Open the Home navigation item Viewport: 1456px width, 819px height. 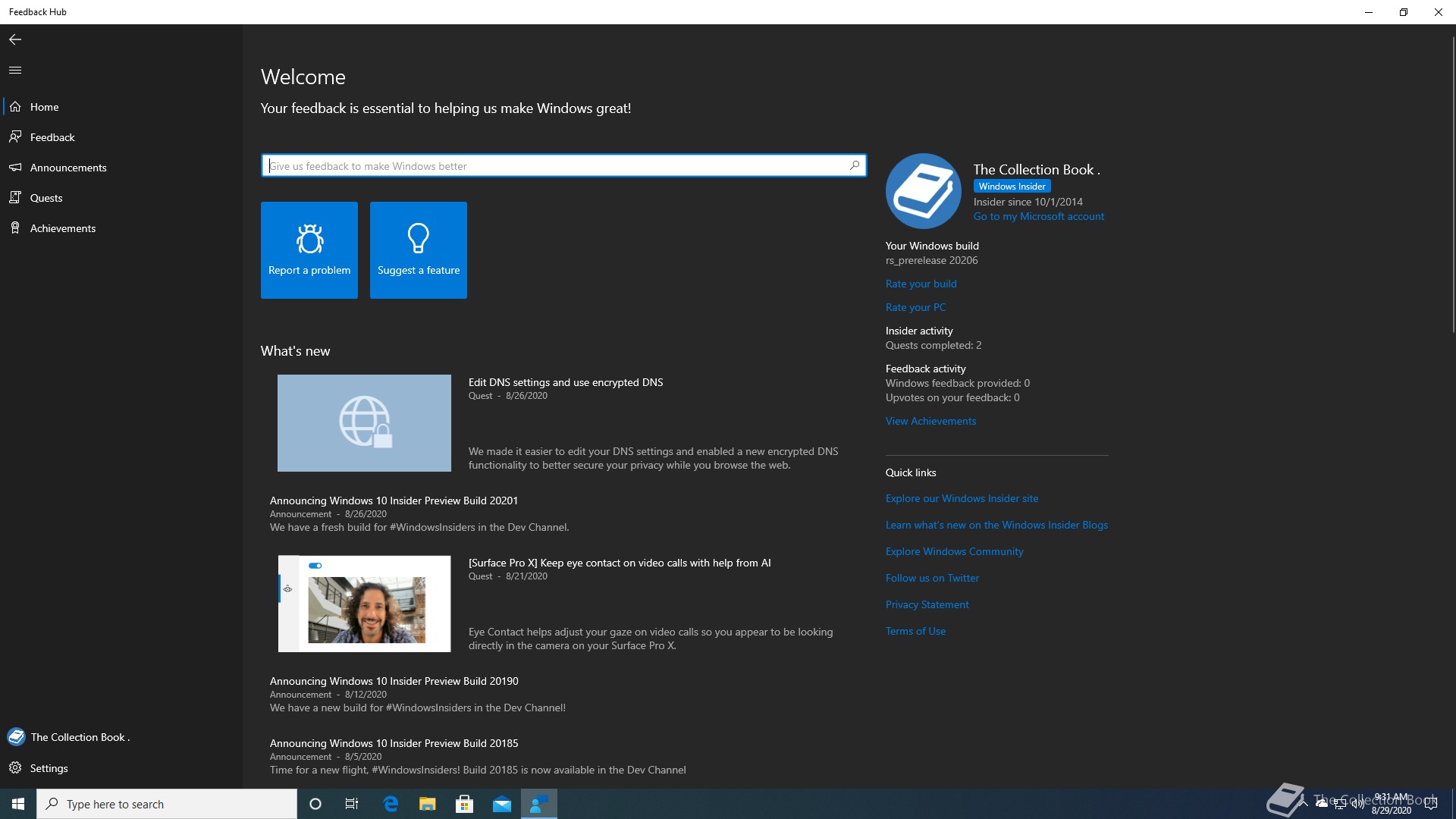pyautogui.click(x=121, y=107)
